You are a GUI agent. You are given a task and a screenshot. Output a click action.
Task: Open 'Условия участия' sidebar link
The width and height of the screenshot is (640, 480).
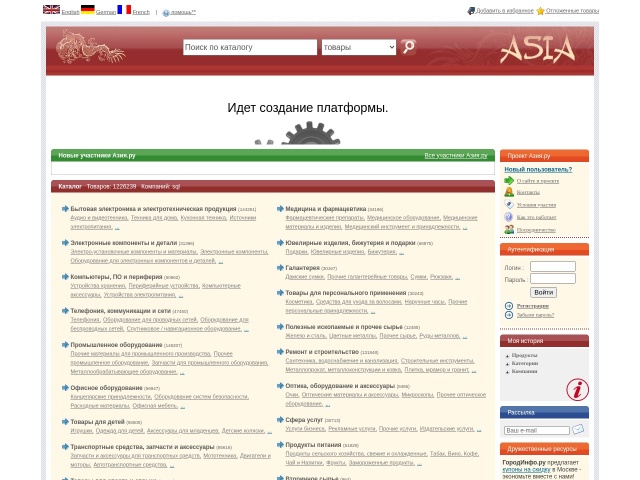point(536,205)
